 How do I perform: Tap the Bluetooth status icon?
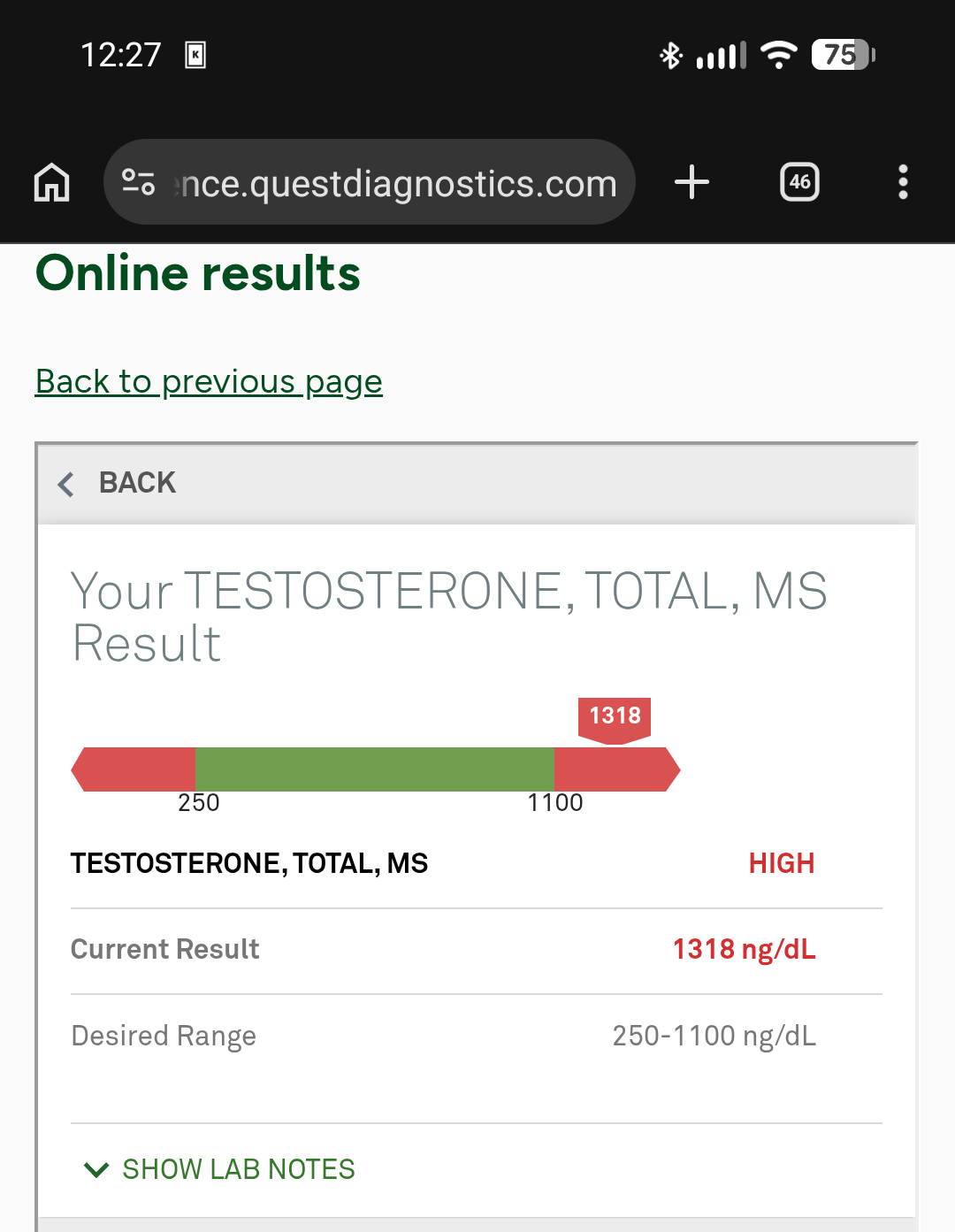(671, 56)
